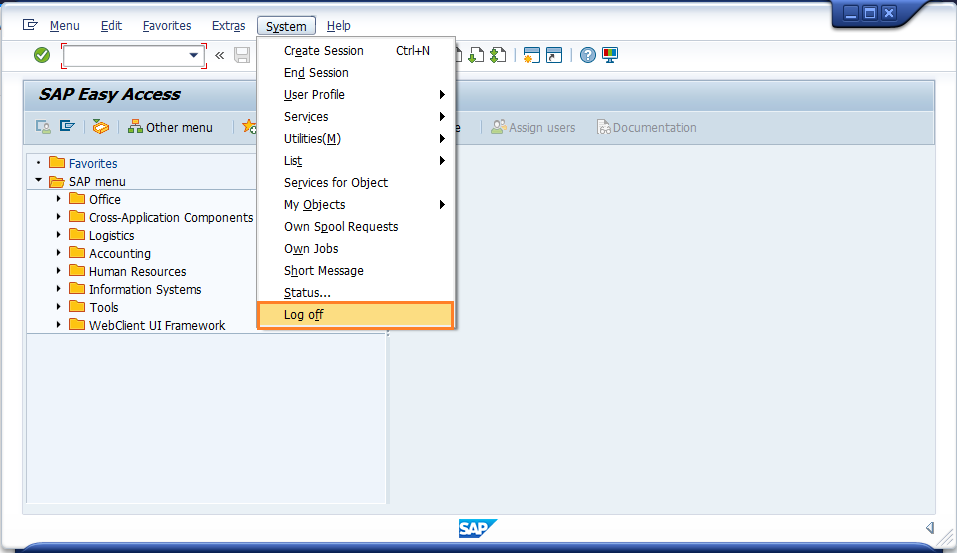Click the Tools folder icon

click(77, 306)
